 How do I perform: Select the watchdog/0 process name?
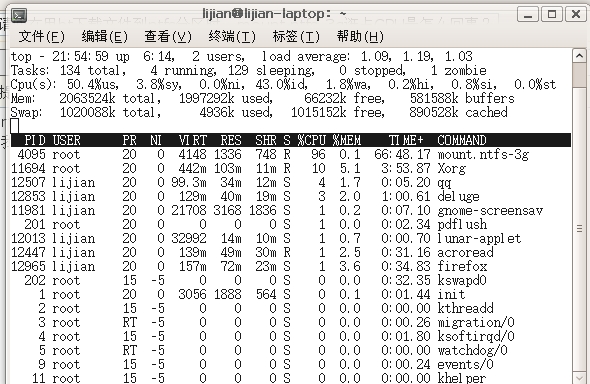click(x=472, y=351)
